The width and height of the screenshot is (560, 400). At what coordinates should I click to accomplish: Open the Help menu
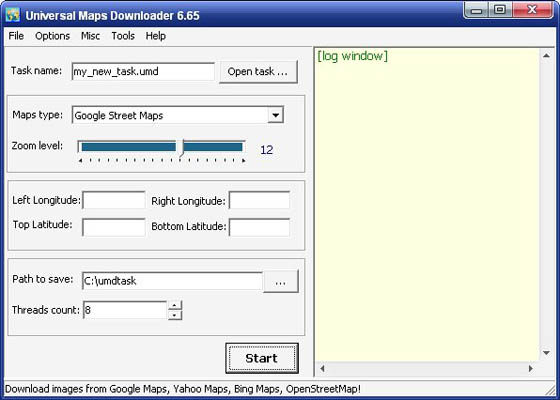(x=155, y=36)
